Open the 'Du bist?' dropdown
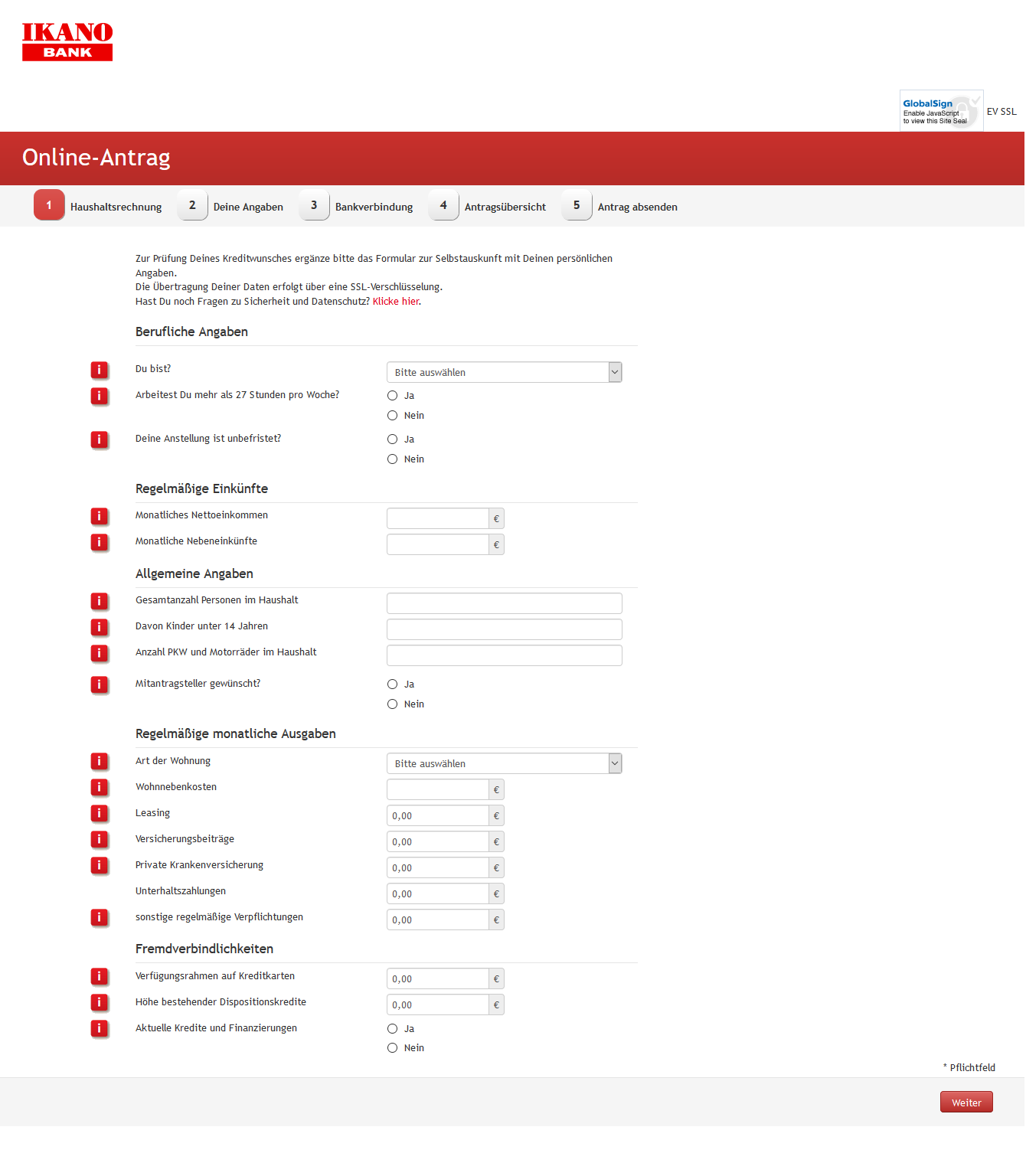 504,372
